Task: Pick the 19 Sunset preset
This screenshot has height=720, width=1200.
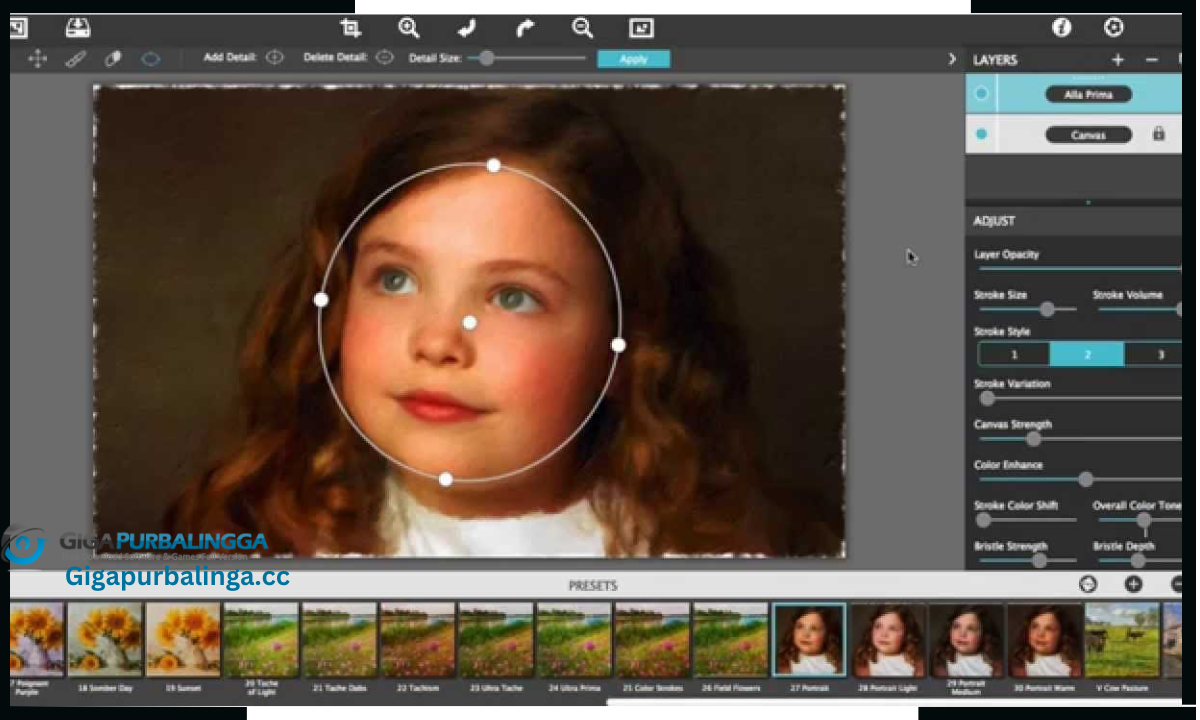Action: point(183,639)
